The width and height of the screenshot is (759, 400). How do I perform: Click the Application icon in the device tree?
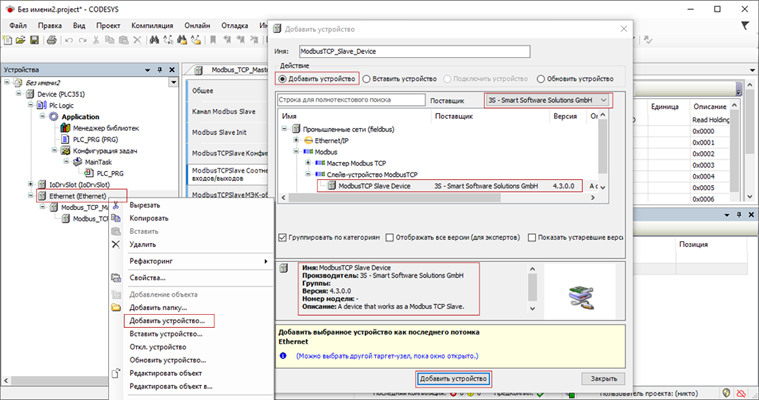(54, 117)
